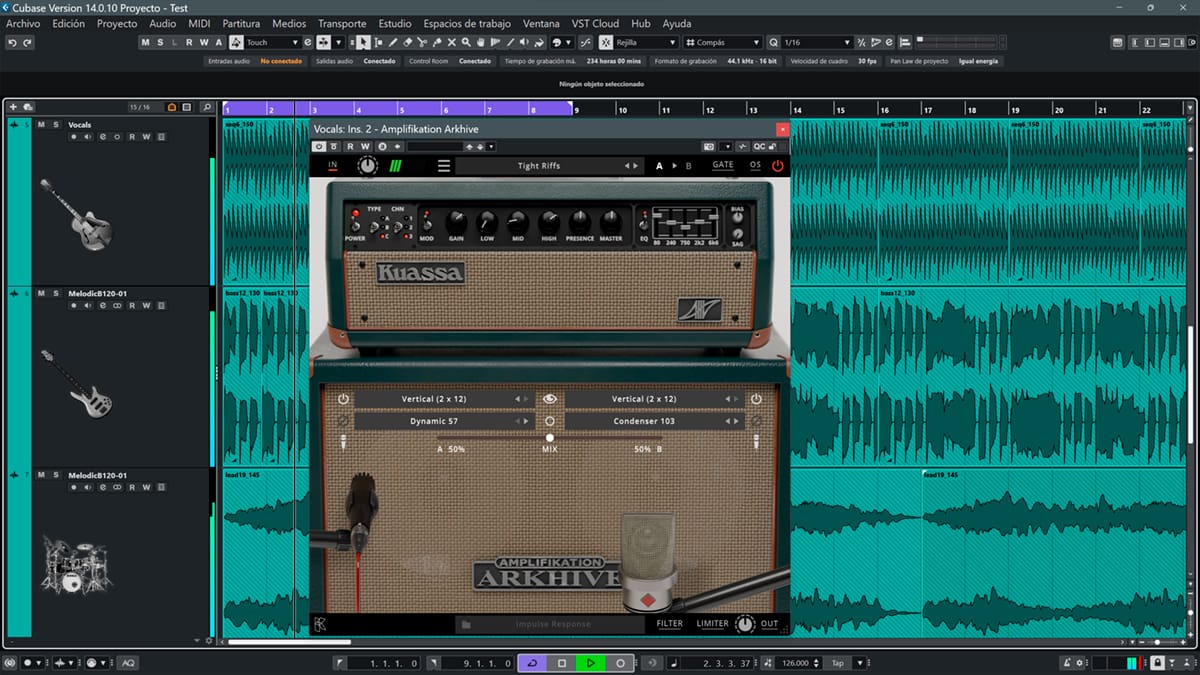Open the Impulse Response folder icon
The image size is (1200, 675).
[x=465, y=624]
